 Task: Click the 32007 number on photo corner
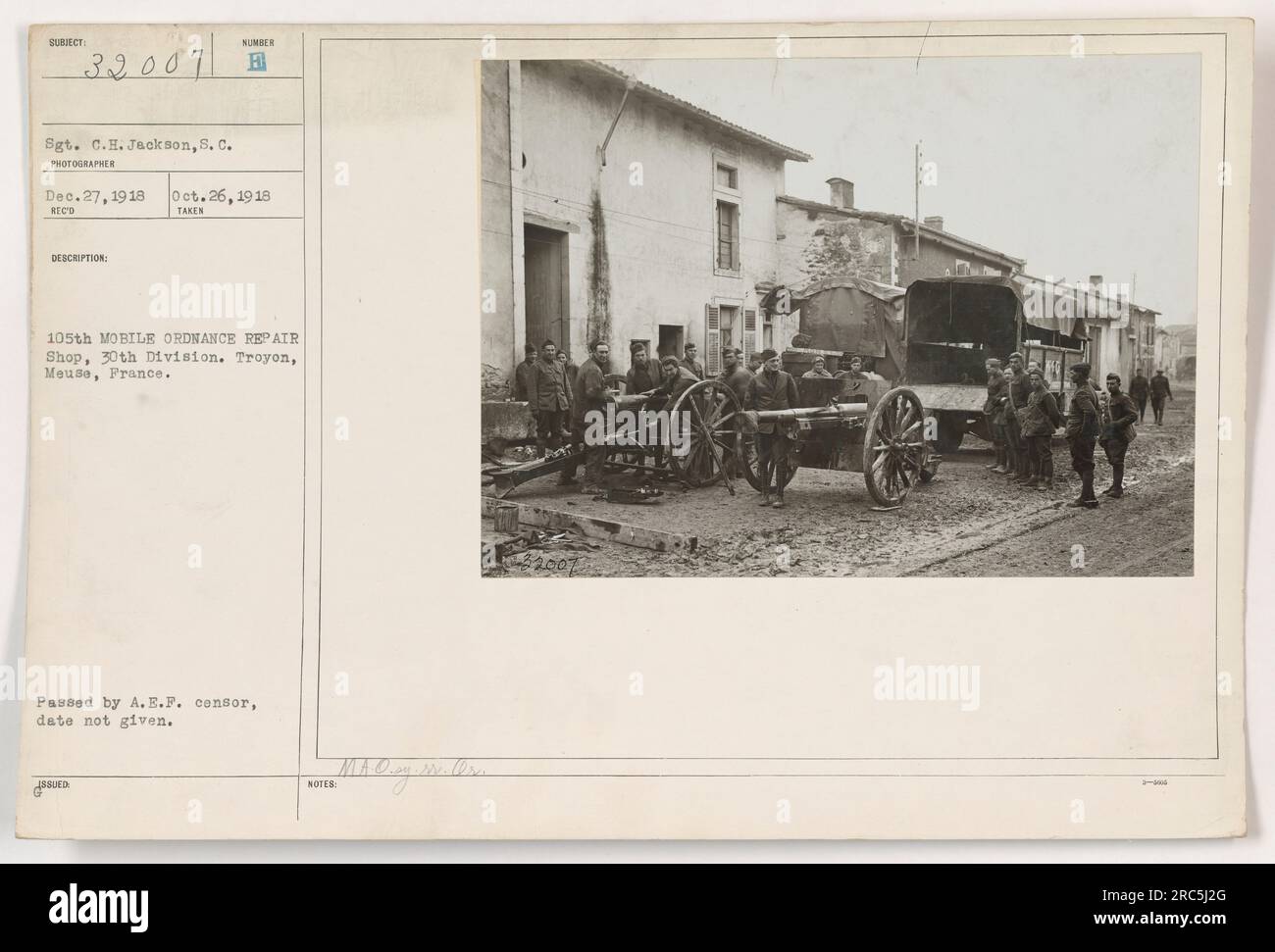point(531,563)
